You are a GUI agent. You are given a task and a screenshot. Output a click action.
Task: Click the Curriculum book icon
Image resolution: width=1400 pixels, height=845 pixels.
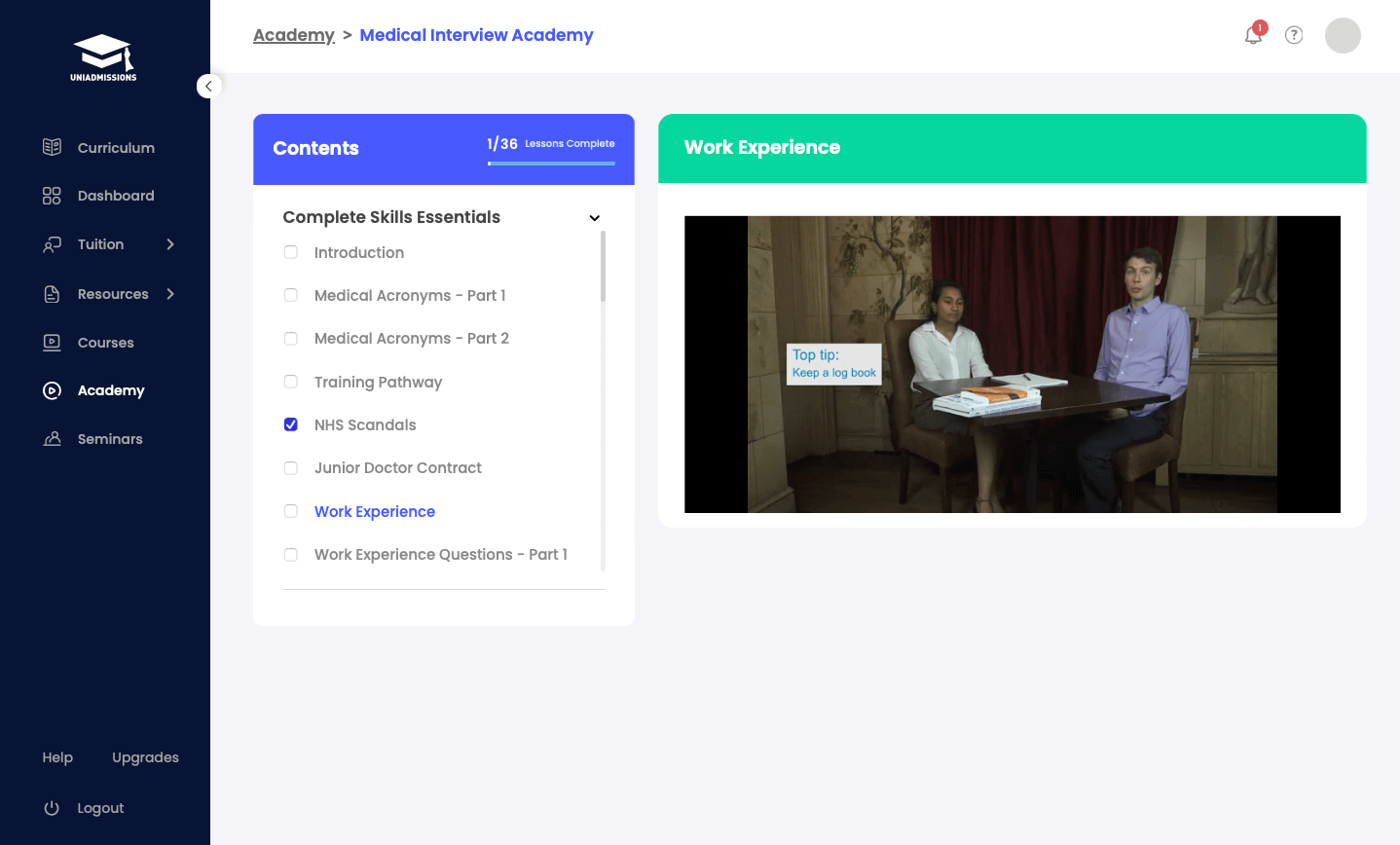52,147
